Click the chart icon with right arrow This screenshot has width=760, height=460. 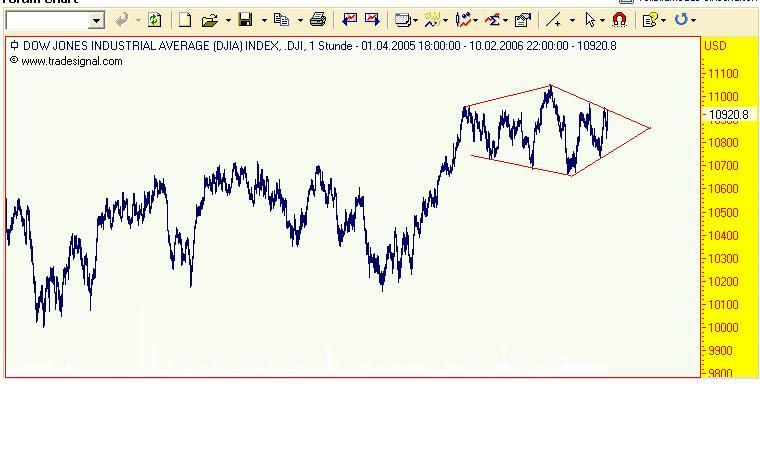click(372, 20)
